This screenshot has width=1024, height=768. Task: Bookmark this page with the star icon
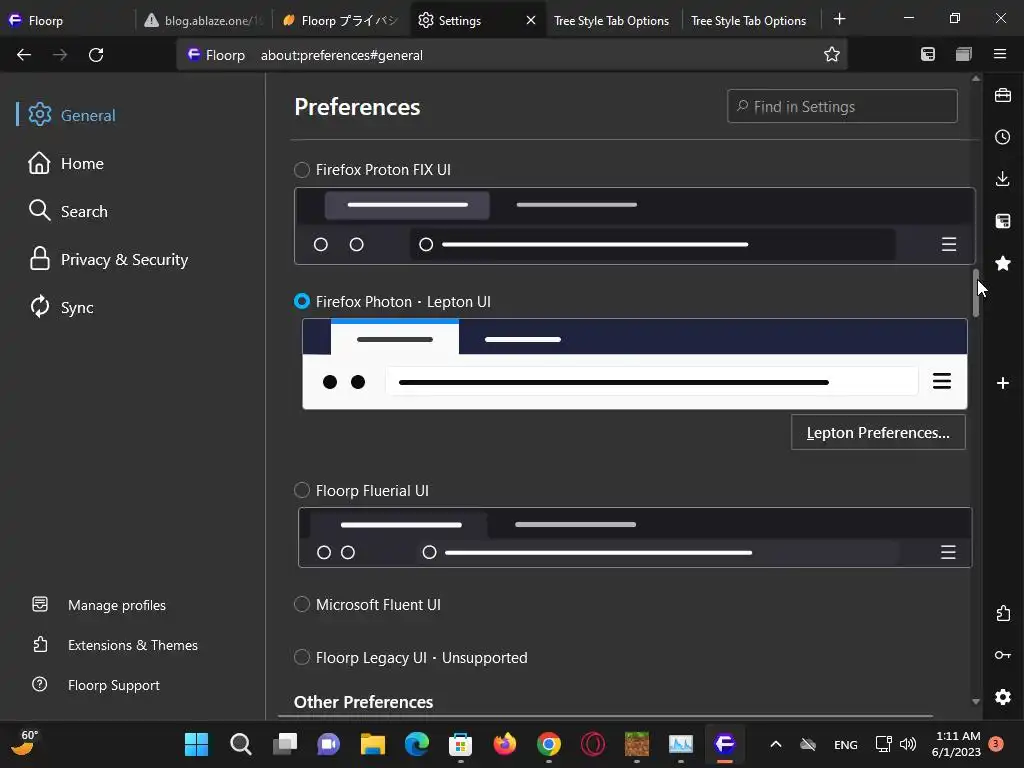pos(831,54)
